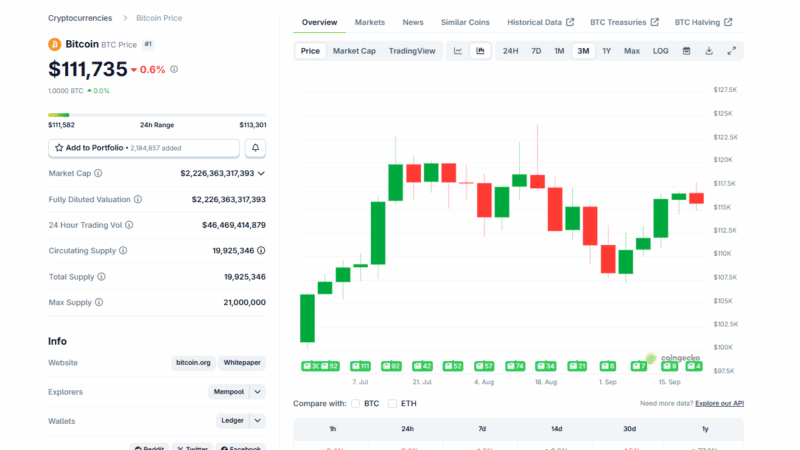The height and width of the screenshot is (450, 800).
Task: Click the 24h Range progress bar
Action: point(157,115)
